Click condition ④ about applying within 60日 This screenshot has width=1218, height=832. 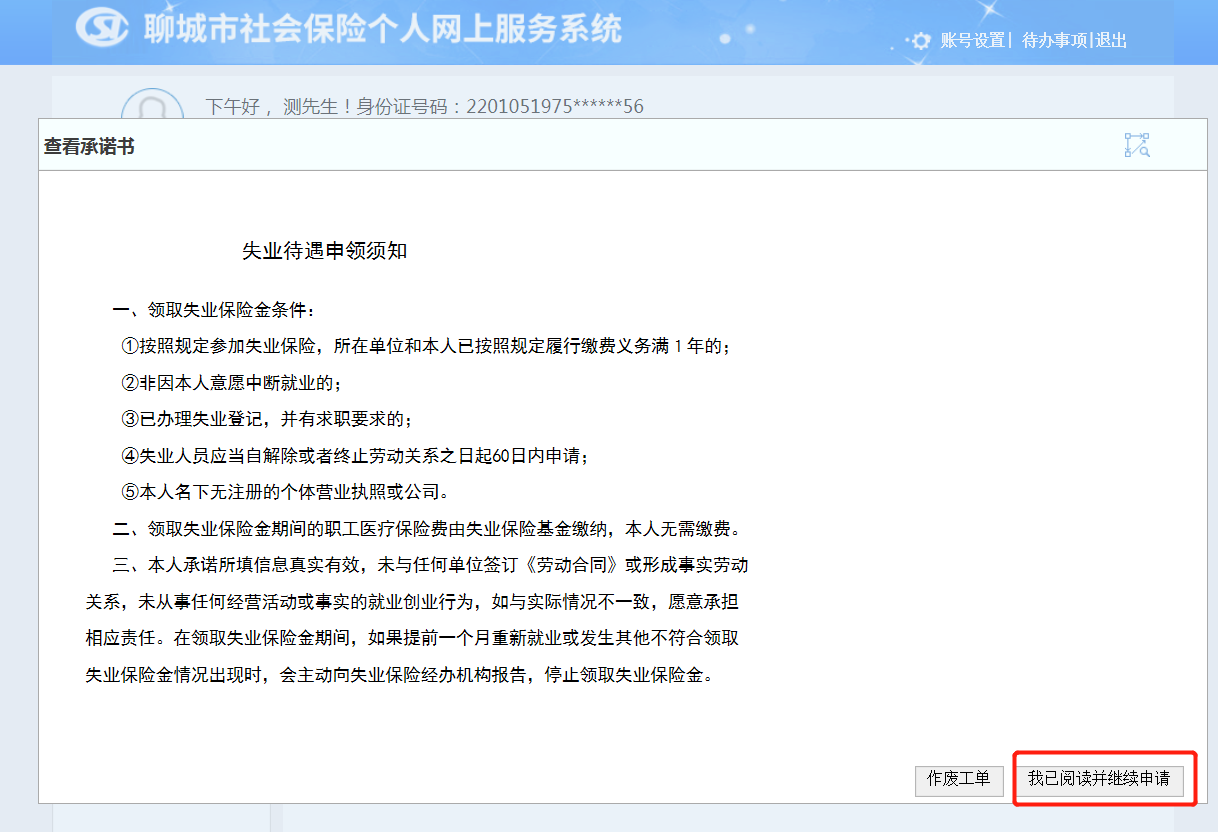coord(355,456)
